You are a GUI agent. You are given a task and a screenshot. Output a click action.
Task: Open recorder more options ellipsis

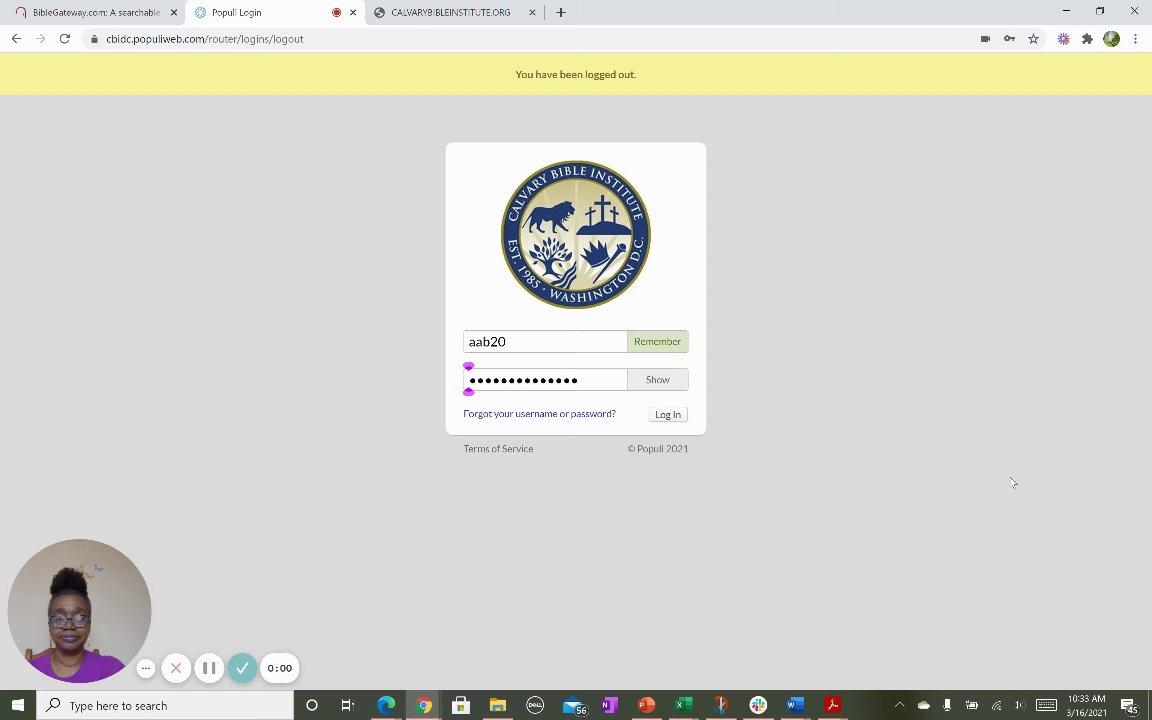[x=145, y=668]
